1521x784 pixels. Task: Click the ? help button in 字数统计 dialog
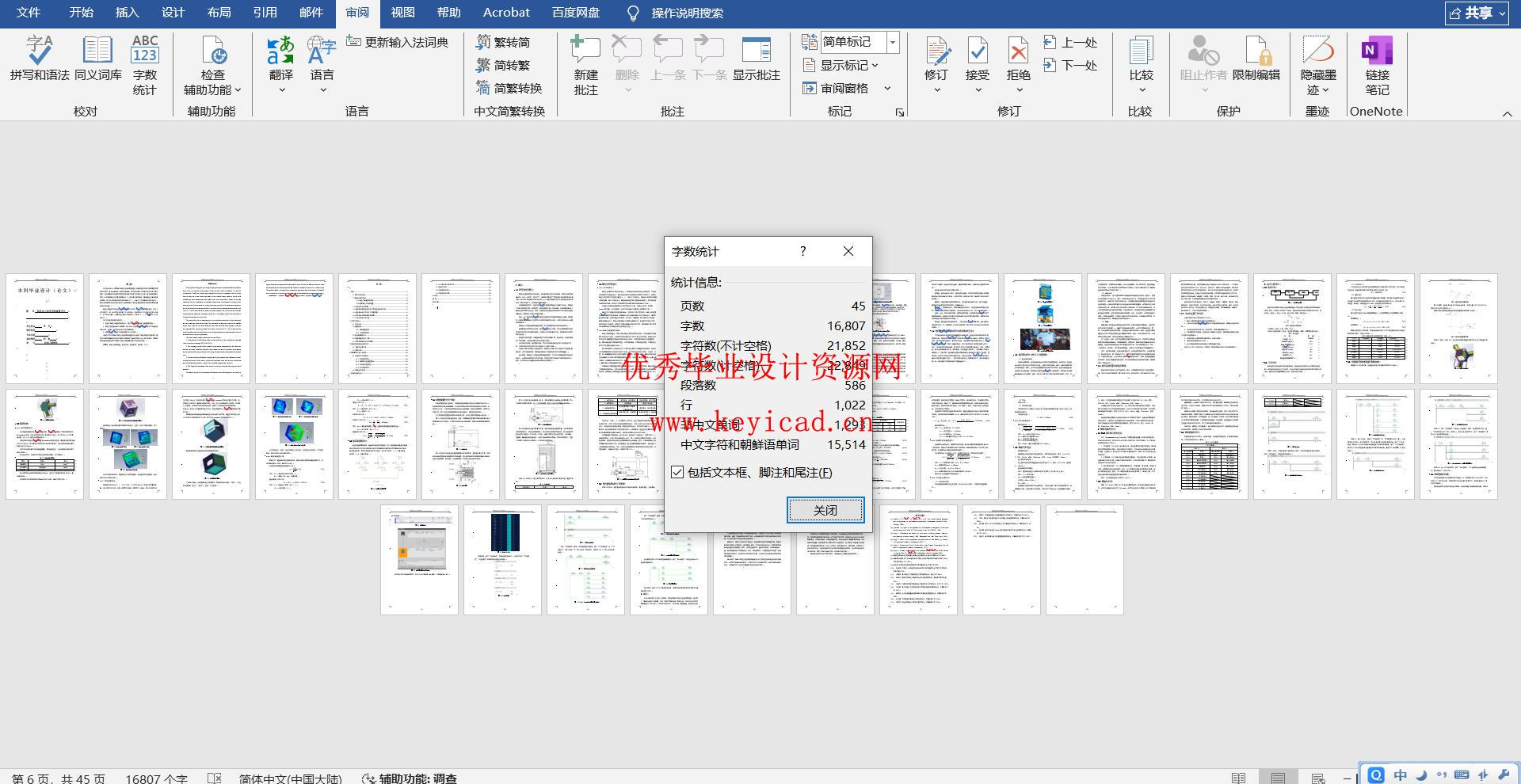(803, 251)
